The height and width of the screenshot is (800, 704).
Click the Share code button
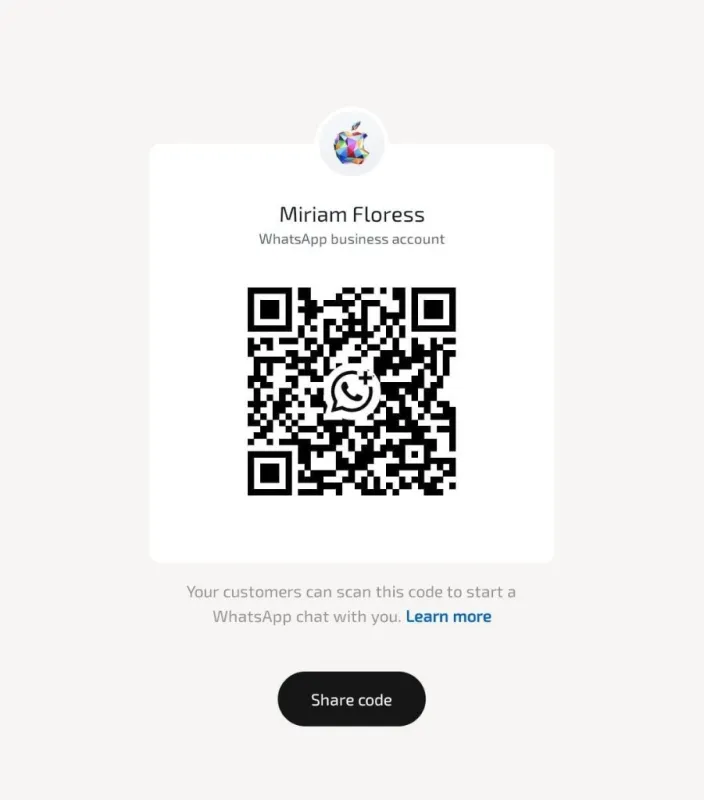(351, 699)
